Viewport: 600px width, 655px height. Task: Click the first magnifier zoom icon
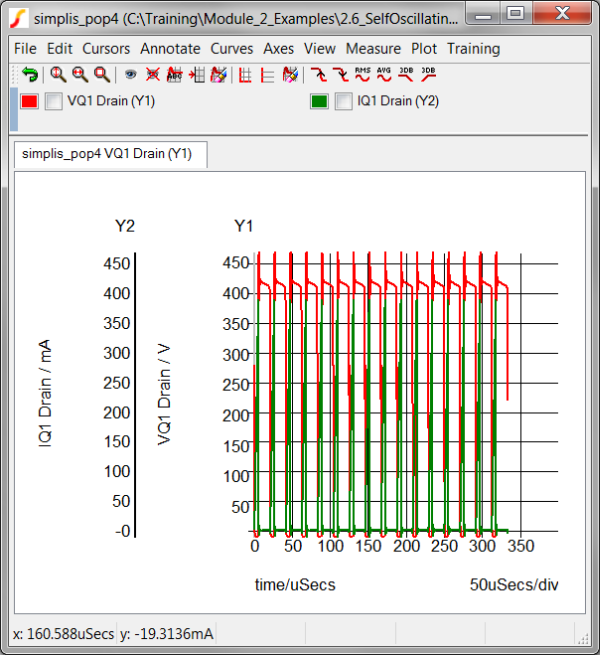(58, 74)
